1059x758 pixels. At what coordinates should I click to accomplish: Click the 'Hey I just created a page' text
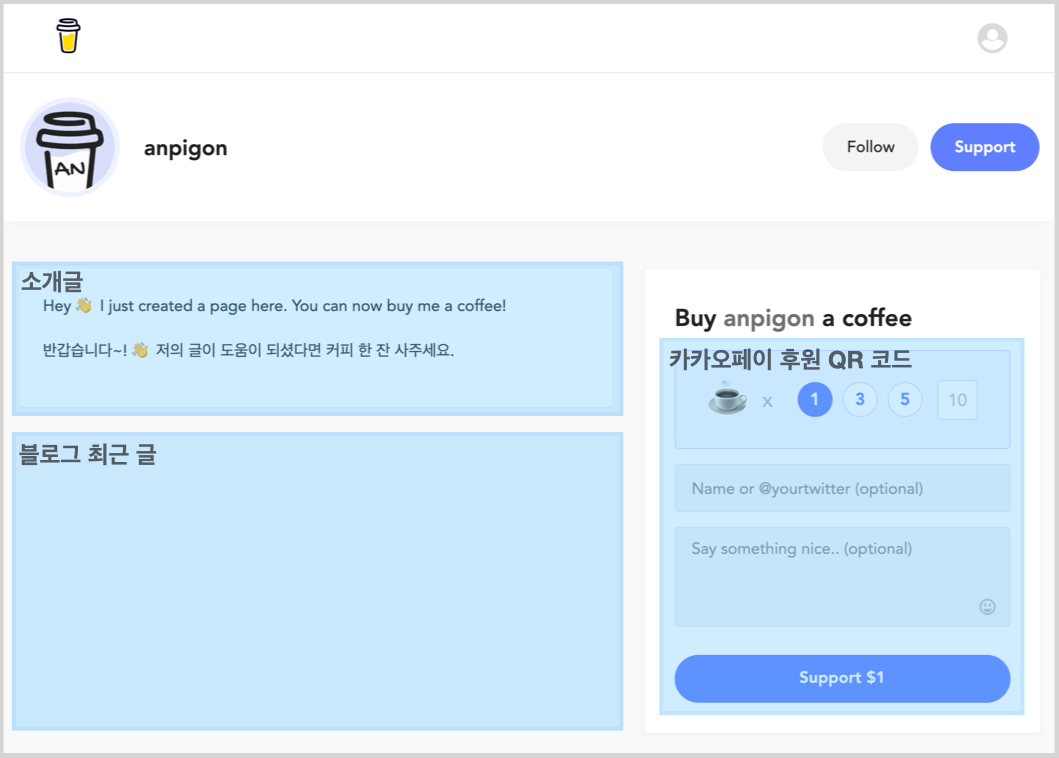[x=274, y=306]
